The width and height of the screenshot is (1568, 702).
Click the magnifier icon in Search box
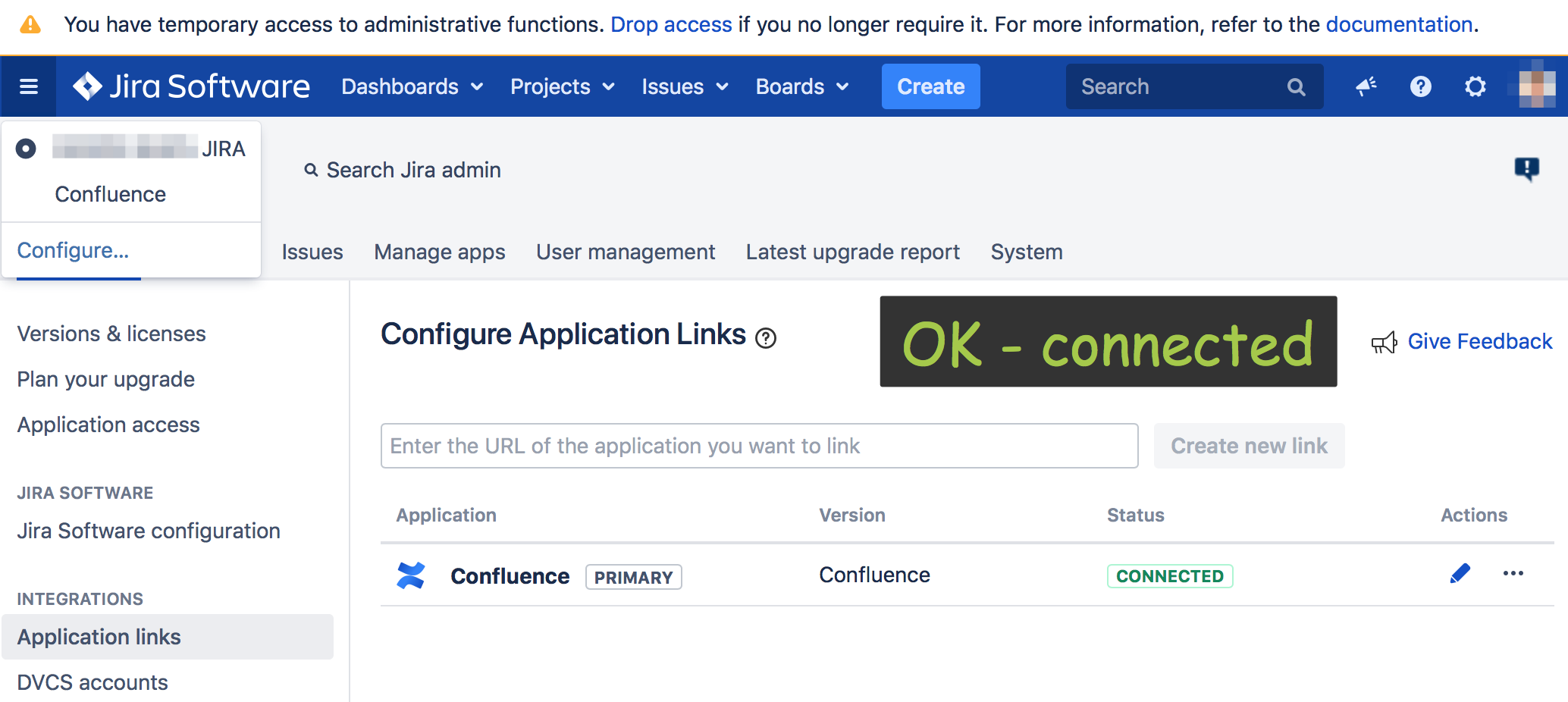pos(1297,87)
